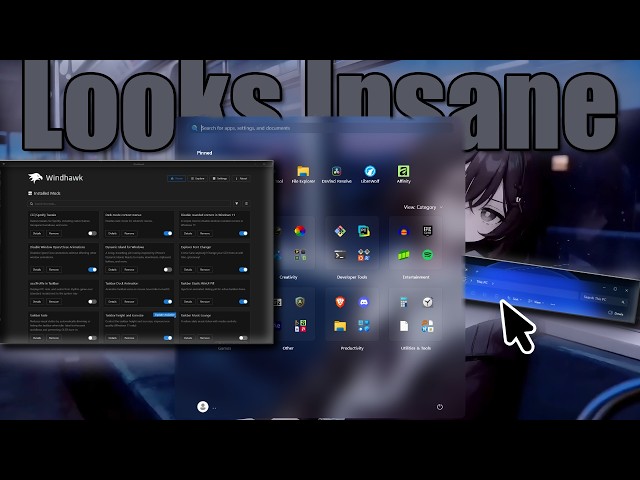Open Windhawk Settings tab
The image size is (640, 480).
(x=220, y=178)
